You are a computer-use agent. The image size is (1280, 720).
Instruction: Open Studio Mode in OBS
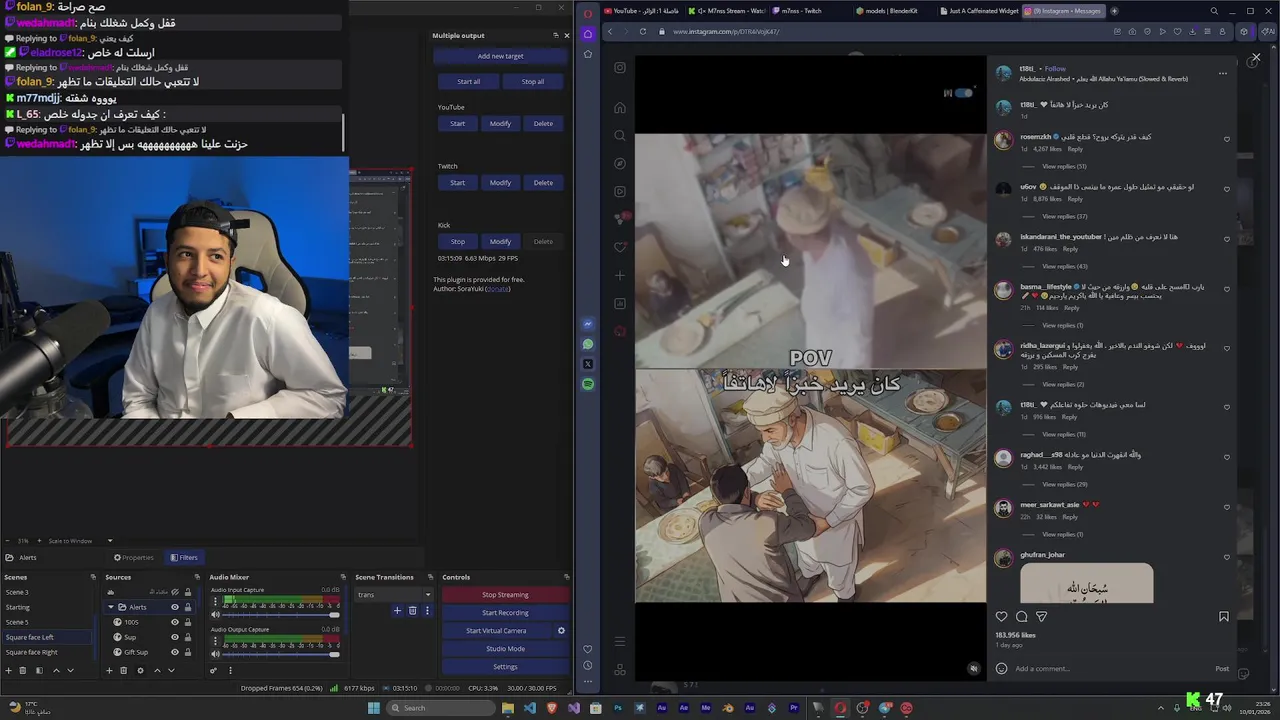tap(505, 648)
